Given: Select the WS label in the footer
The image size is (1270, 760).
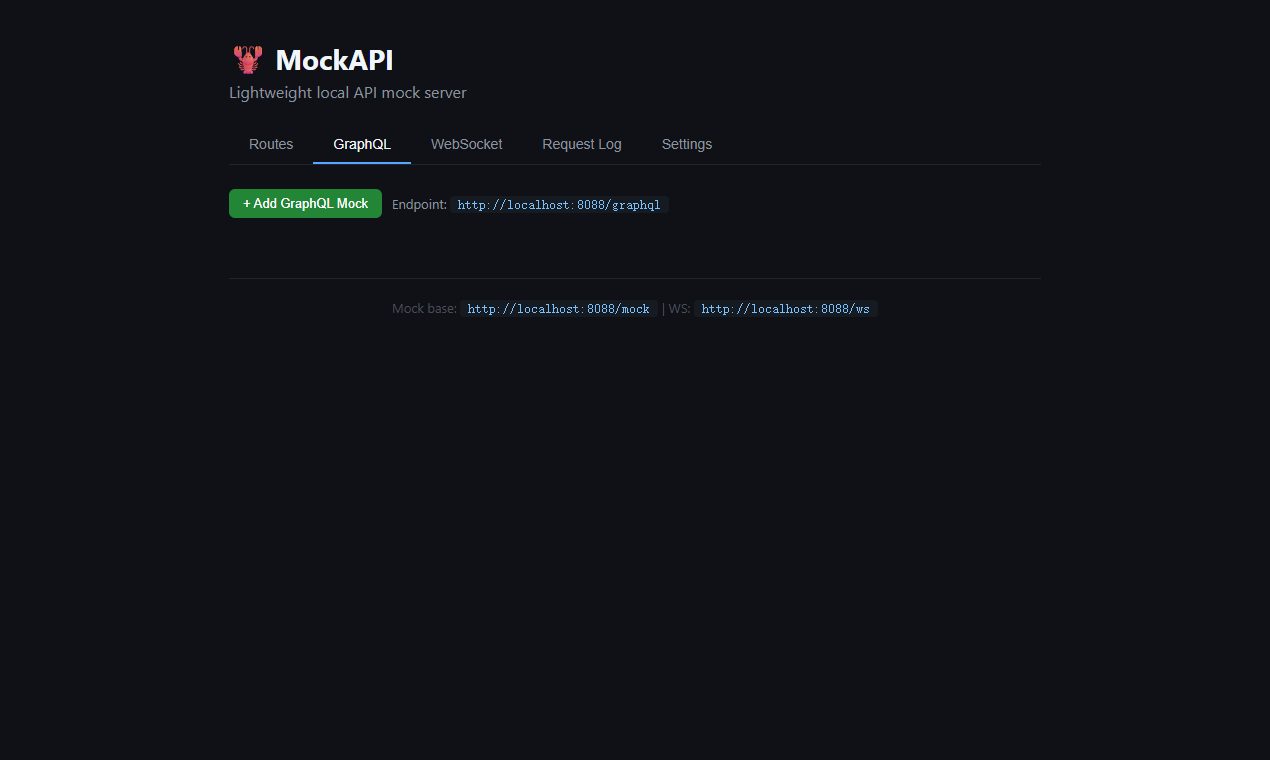Looking at the screenshot, I should pos(678,308).
